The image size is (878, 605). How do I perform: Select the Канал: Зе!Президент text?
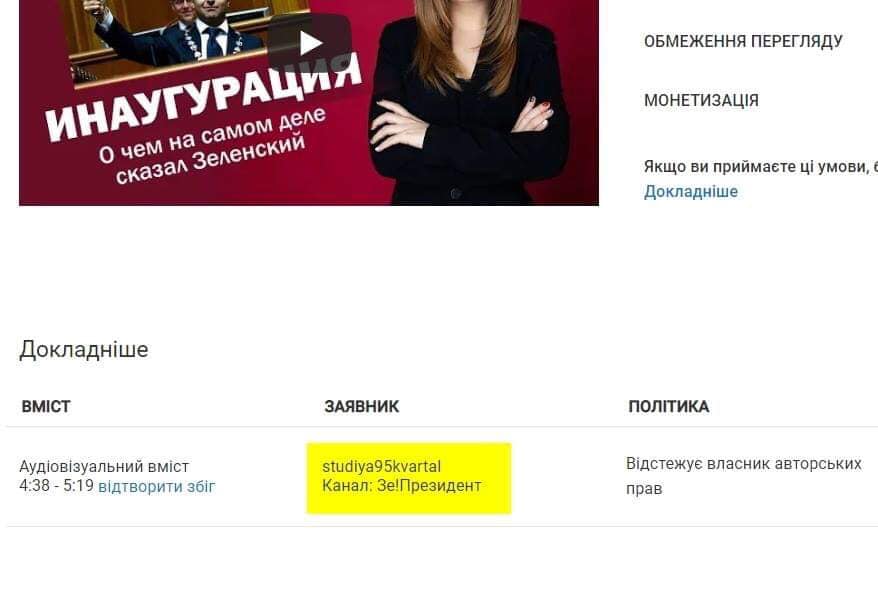point(401,486)
